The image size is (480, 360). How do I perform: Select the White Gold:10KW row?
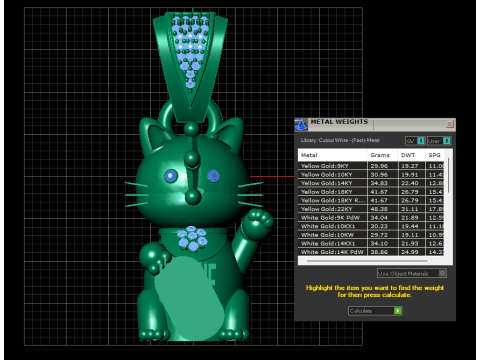pos(371,235)
